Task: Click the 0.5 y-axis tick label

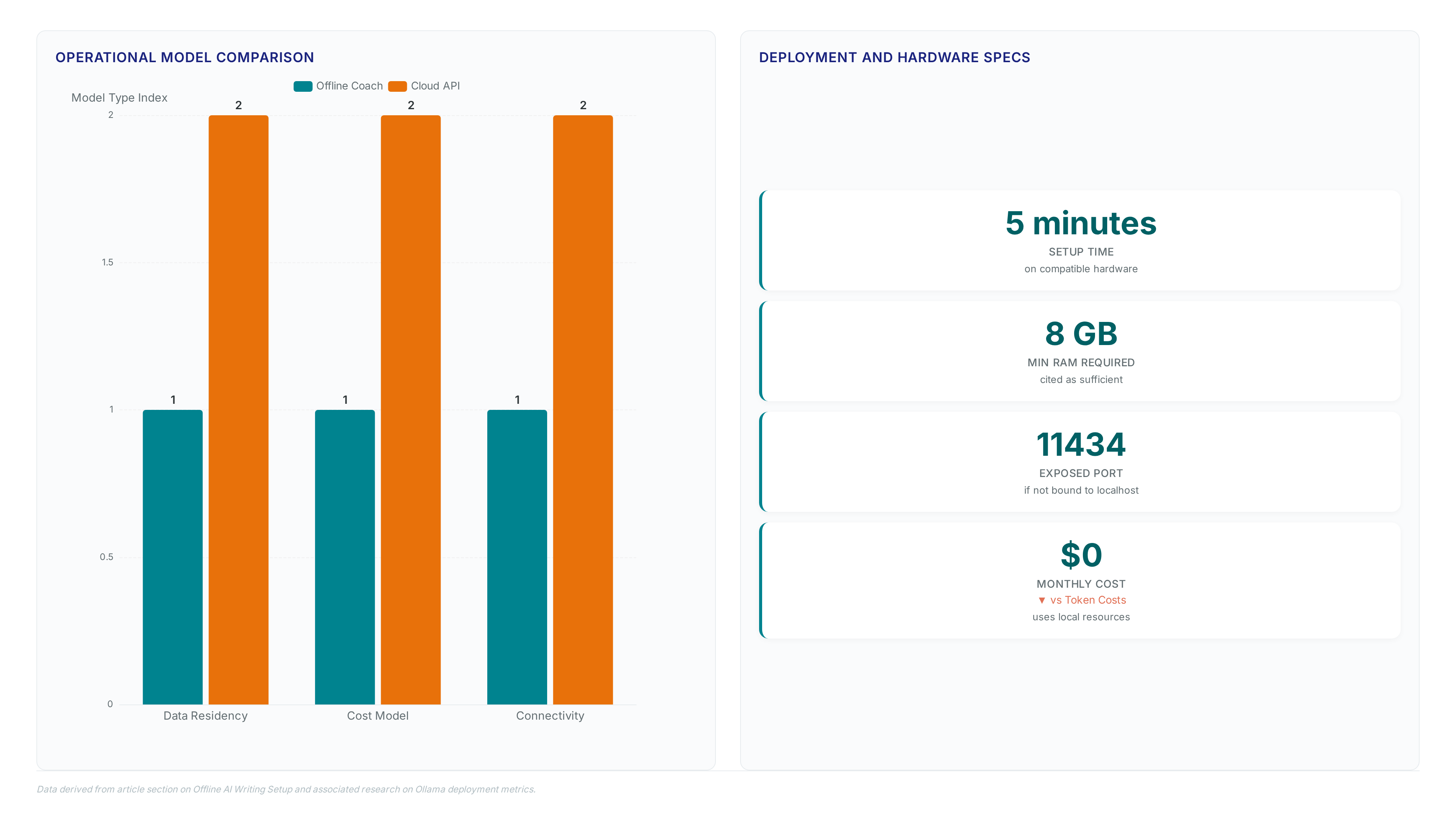Action: tap(106, 557)
